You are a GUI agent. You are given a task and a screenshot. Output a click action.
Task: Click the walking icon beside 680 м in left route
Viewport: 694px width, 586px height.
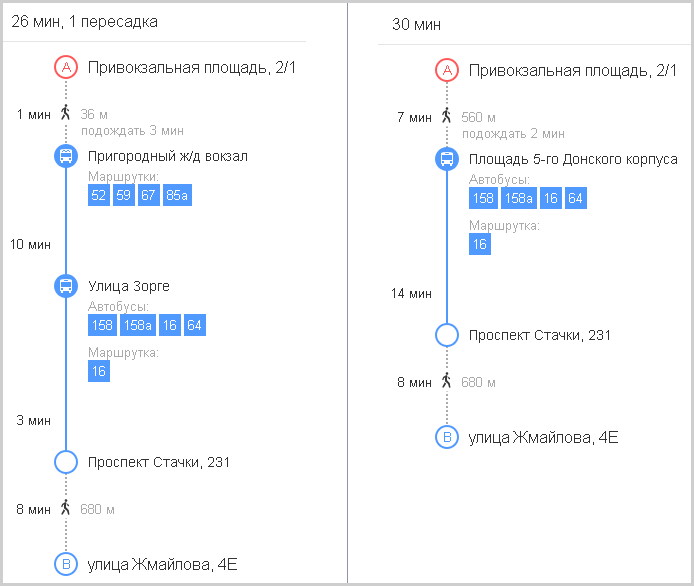(x=66, y=508)
